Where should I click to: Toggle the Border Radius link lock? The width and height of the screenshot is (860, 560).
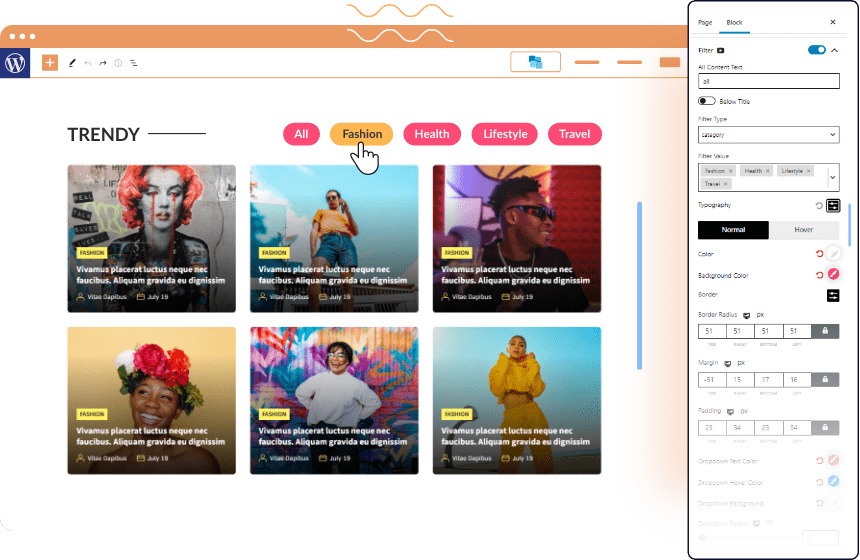click(x=825, y=331)
